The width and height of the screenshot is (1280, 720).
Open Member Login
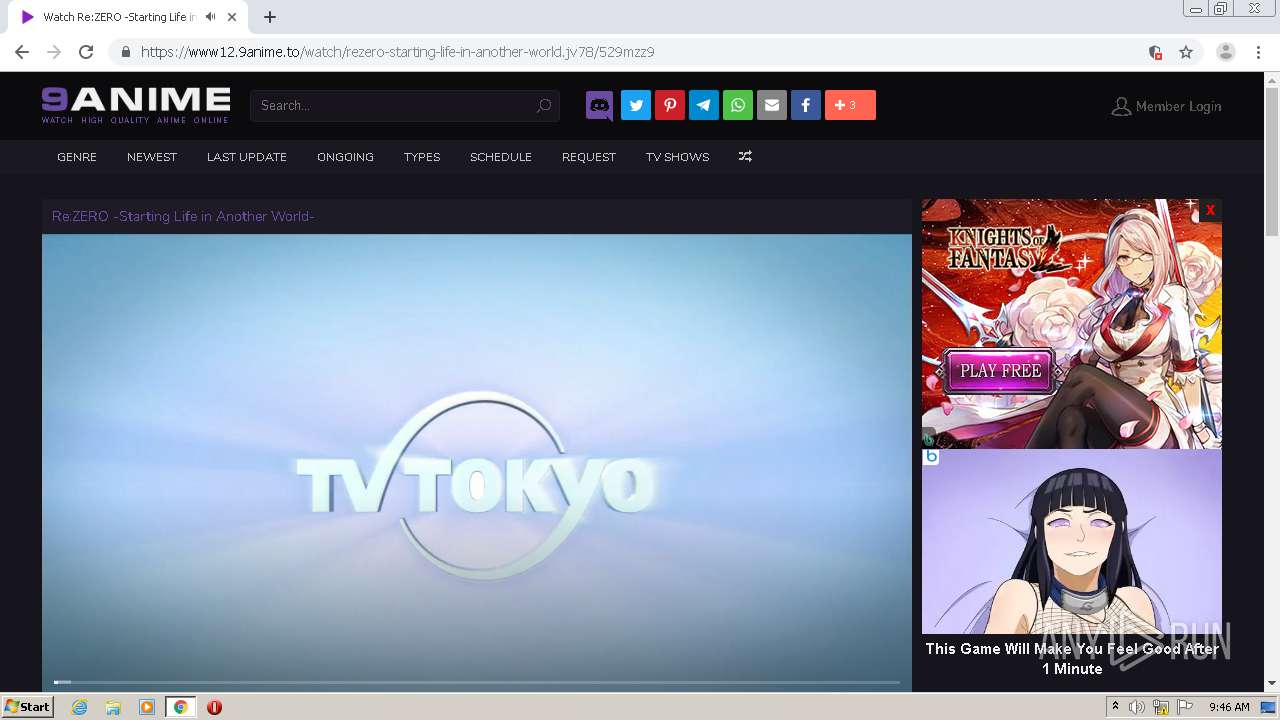click(x=1166, y=106)
